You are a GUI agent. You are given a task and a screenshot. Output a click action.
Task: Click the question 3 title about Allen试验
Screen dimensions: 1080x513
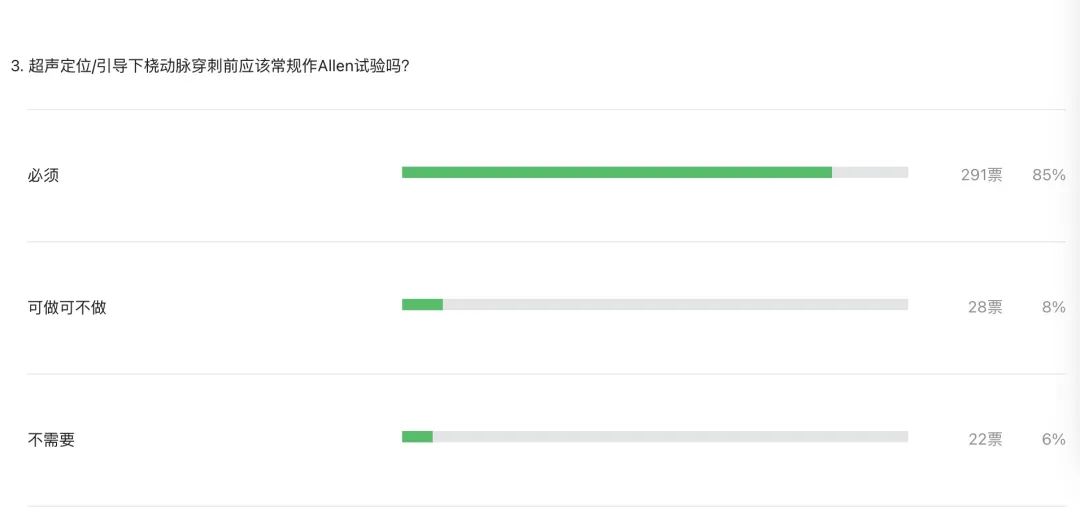[x=211, y=67]
